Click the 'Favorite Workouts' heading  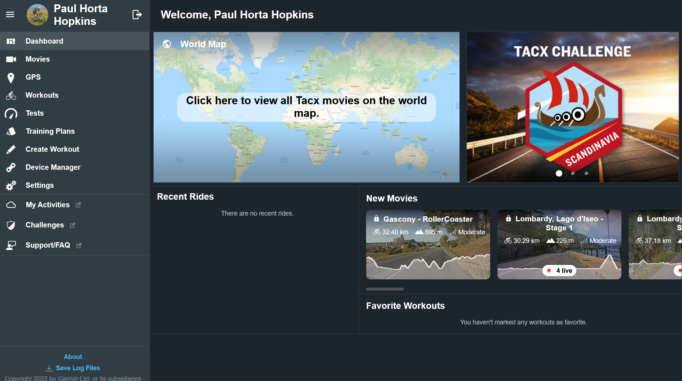(x=405, y=306)
